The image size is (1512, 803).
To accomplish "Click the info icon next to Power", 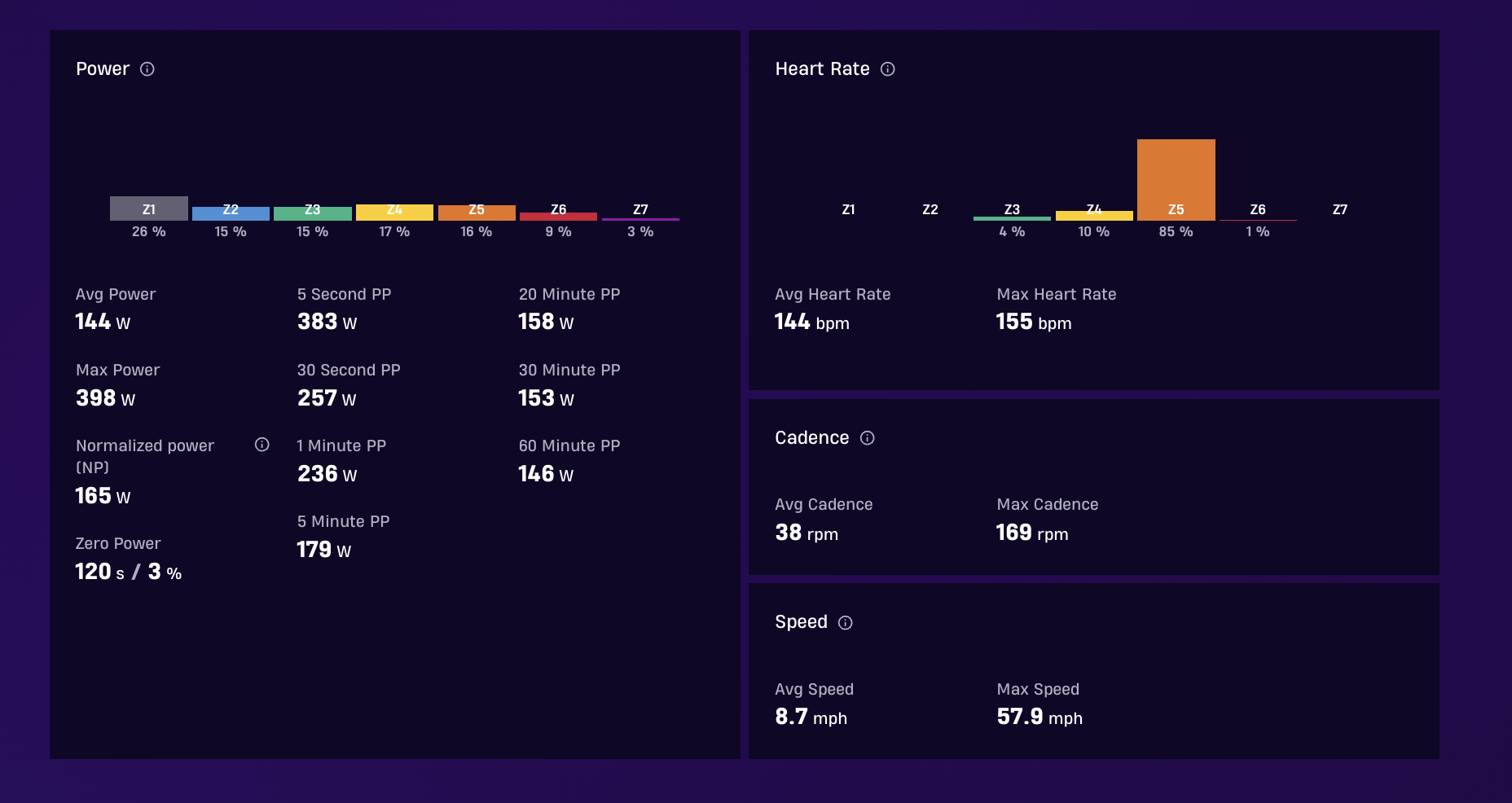I will pyautogui.click(x=147, y=69).
